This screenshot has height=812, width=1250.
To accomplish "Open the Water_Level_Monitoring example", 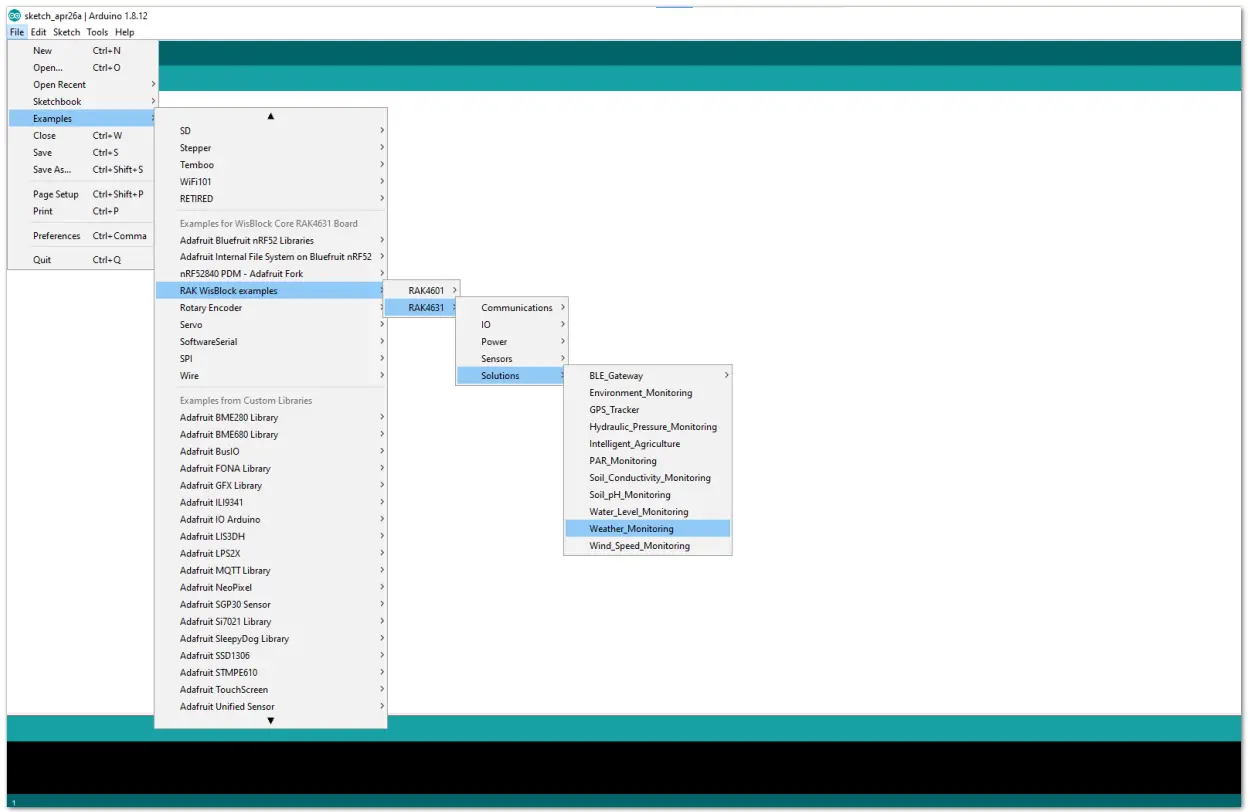I will (x=648, y=512).
